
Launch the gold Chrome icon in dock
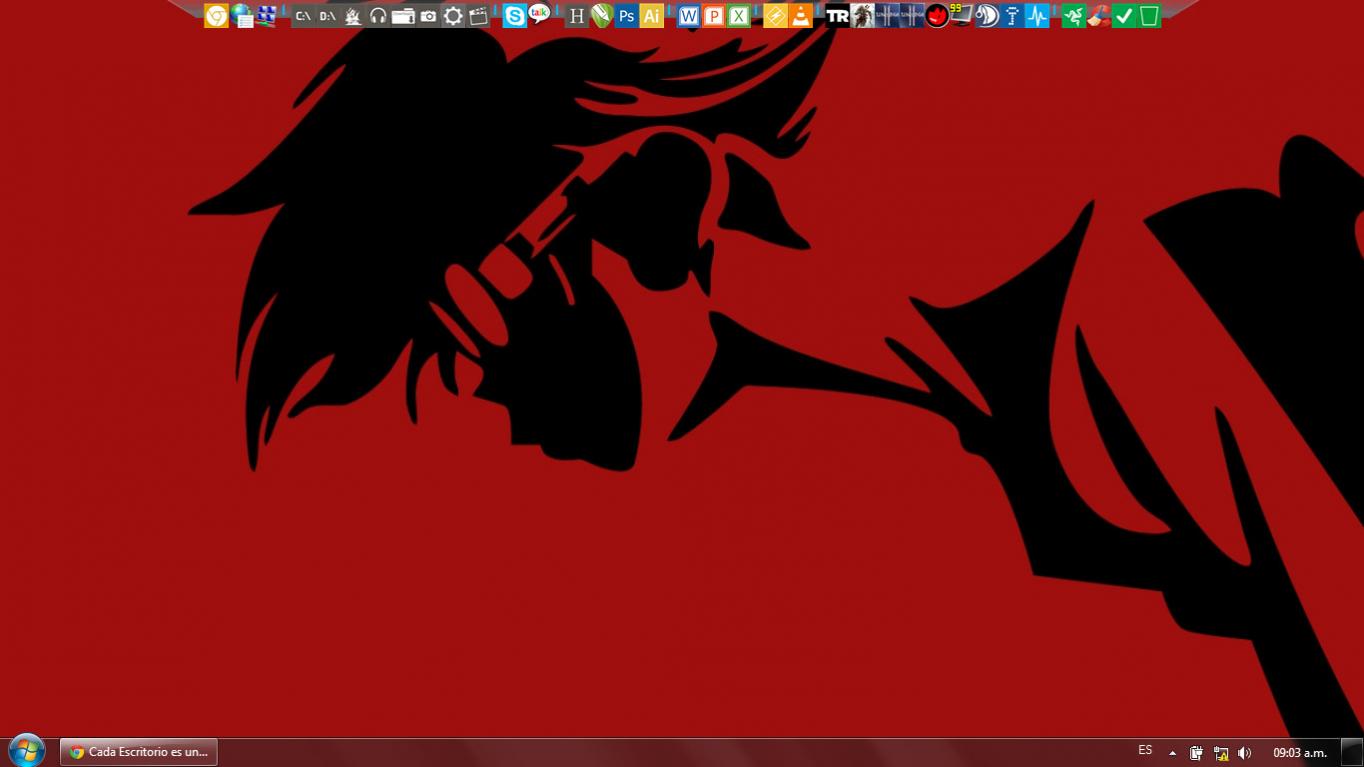click(x=216, y=15)
